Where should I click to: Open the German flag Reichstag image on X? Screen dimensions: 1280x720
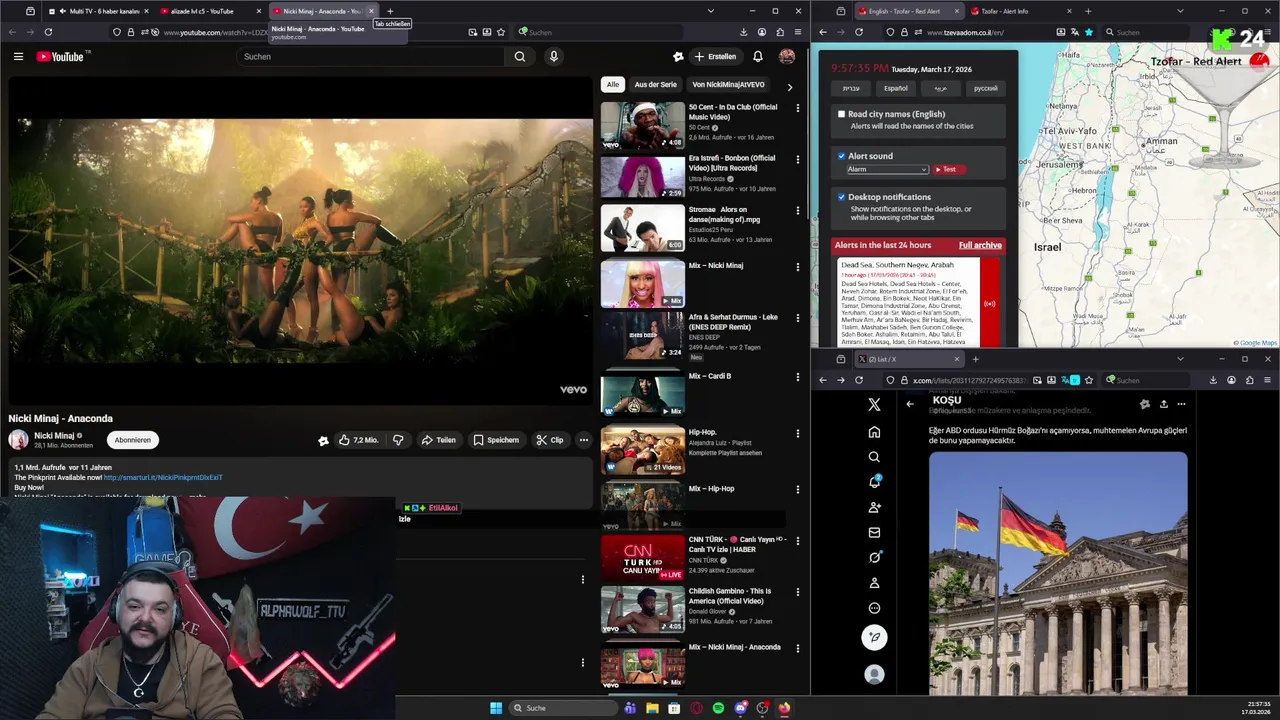pyautogui.click(x=1058, y=573)
